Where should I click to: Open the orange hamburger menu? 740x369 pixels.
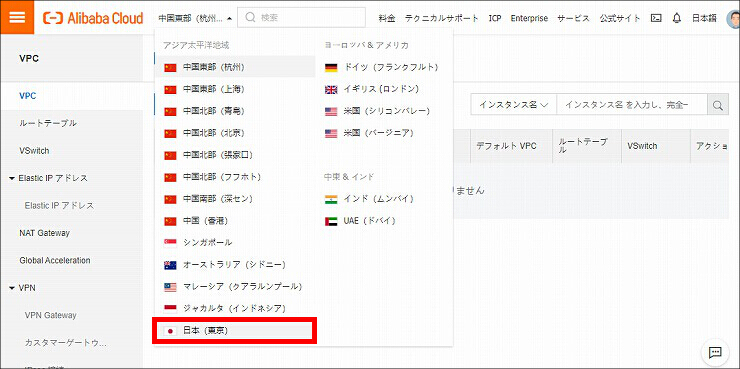[x=17, y=17]
